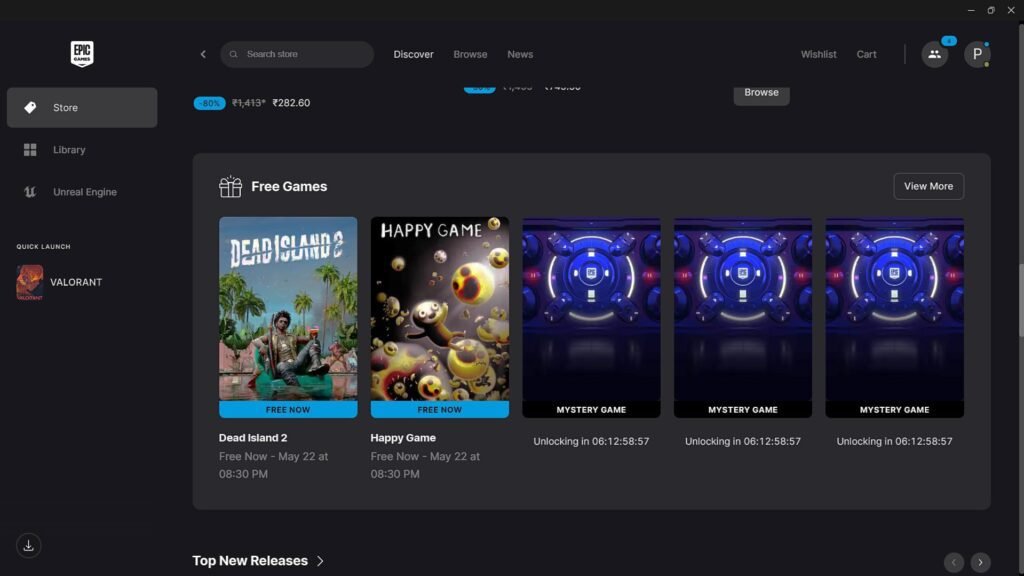This screenshot has height=576, width=1024.
Task: Open the downloads icon
Action: [x=29, y=545]
